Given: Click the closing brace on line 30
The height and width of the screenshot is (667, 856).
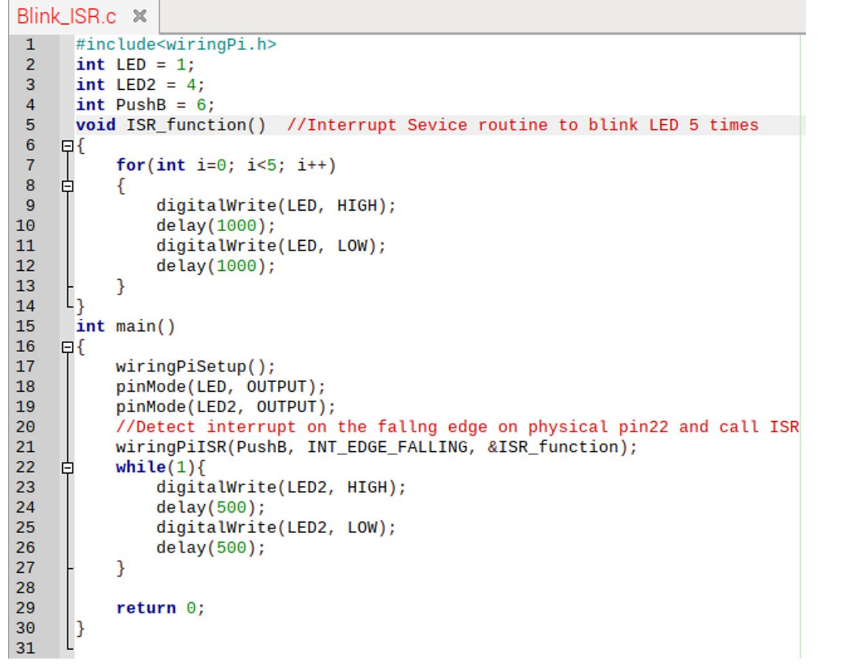Looking at the screenshot, I should [80, 628].
